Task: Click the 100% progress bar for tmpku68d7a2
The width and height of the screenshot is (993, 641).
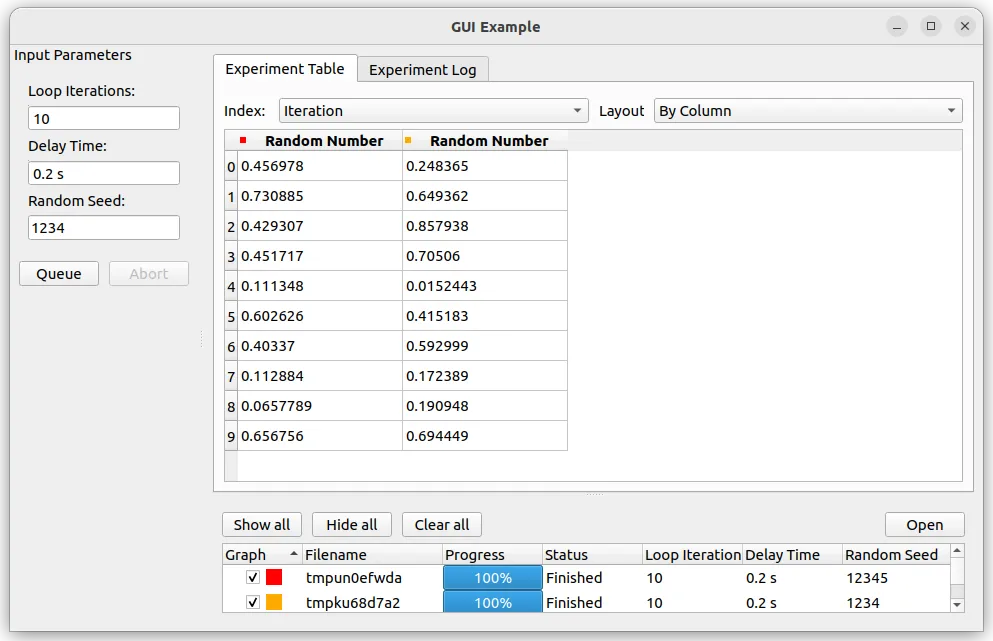Action: click(492, 603)
